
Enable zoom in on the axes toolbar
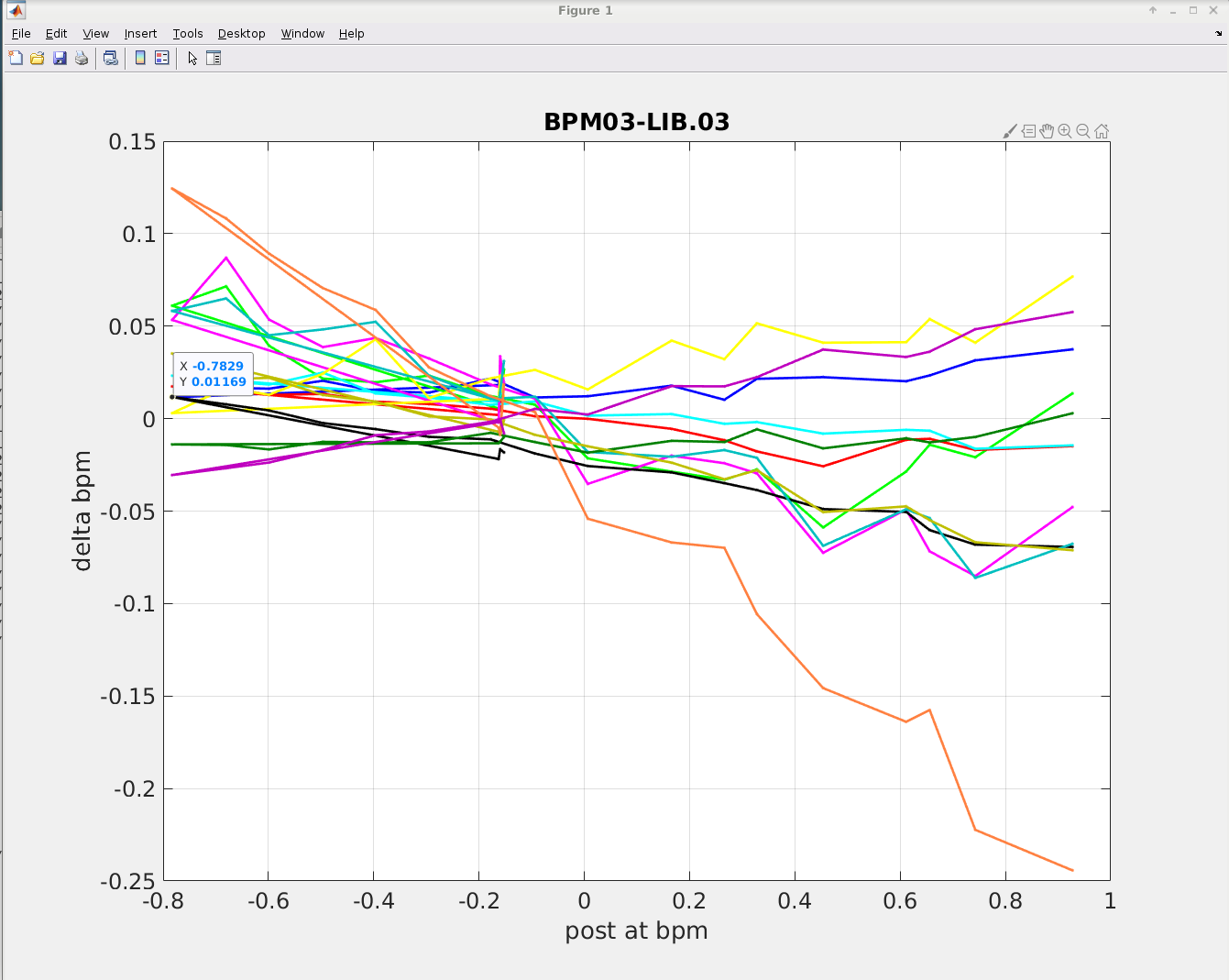[x=1065, y=131]
